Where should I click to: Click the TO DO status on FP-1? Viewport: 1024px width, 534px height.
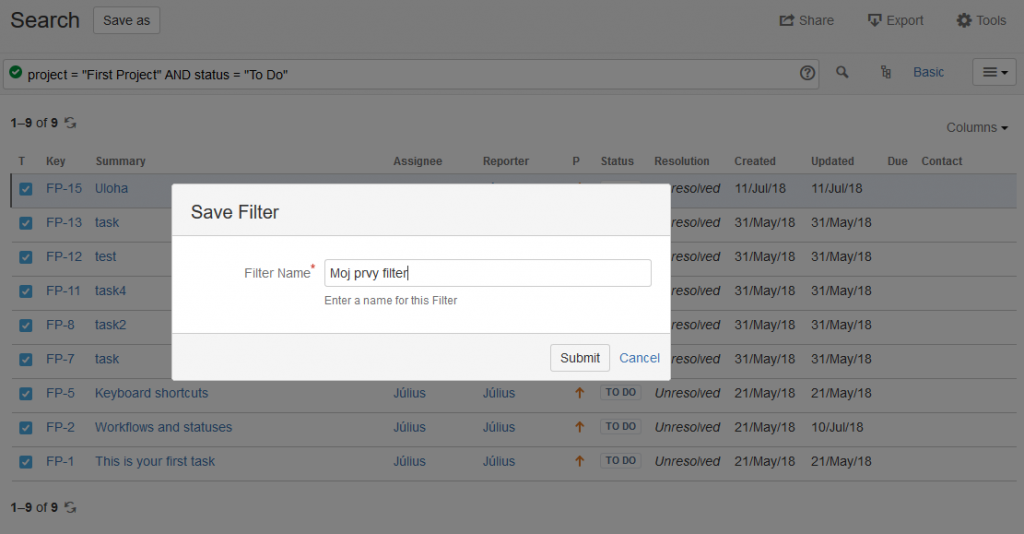620,460
